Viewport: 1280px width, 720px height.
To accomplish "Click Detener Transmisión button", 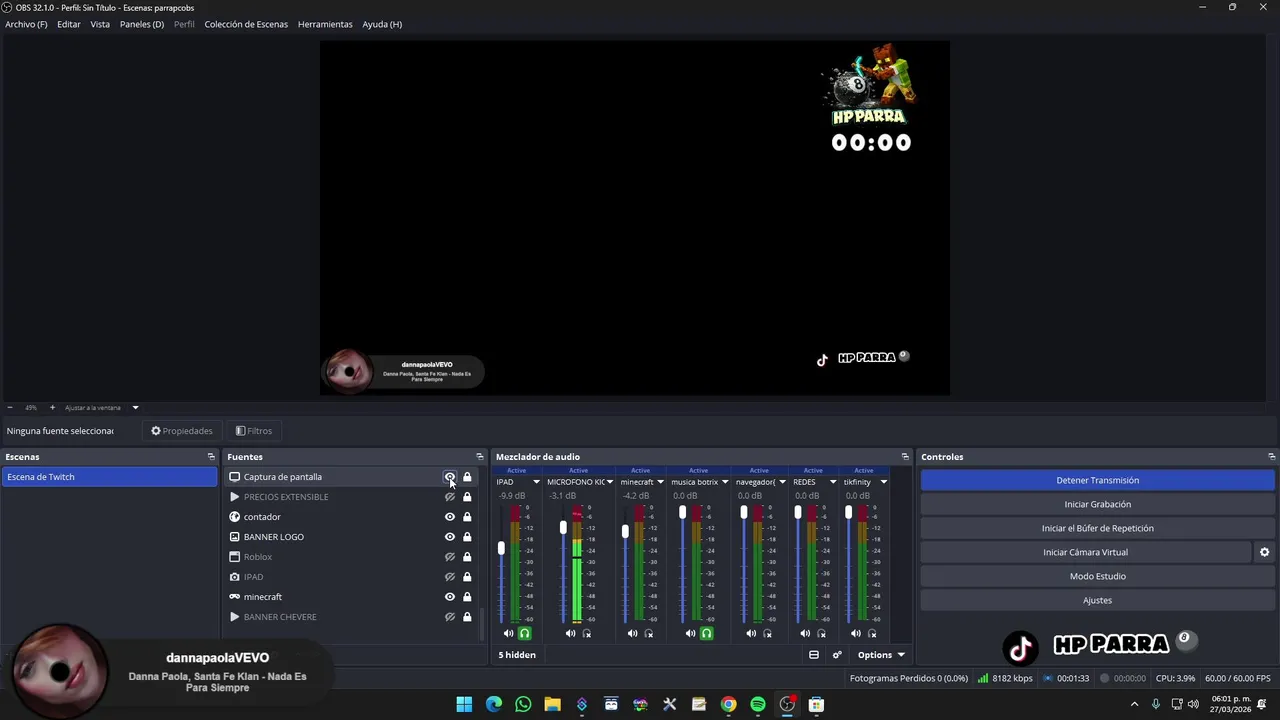I will (1097, 480).
